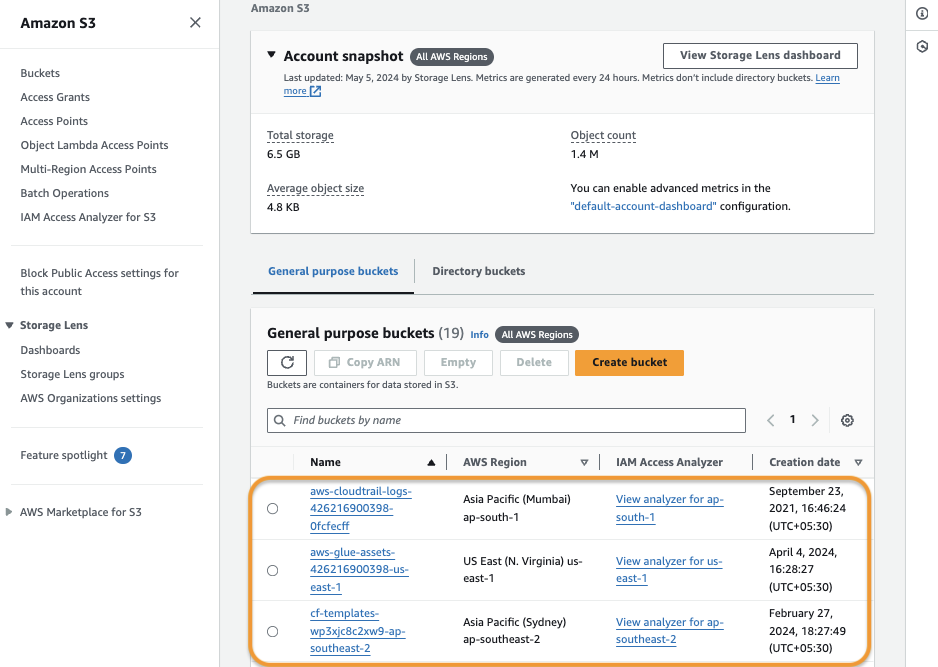The height and width of the screenshot is (667, 938).
Task: Click Info link beside General purpose buckets
Action: click(479, 335)
